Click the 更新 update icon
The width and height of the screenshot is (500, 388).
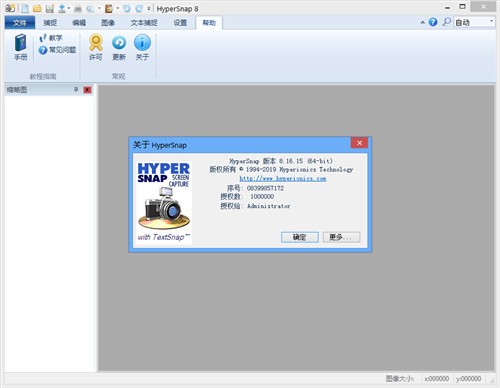119,47
